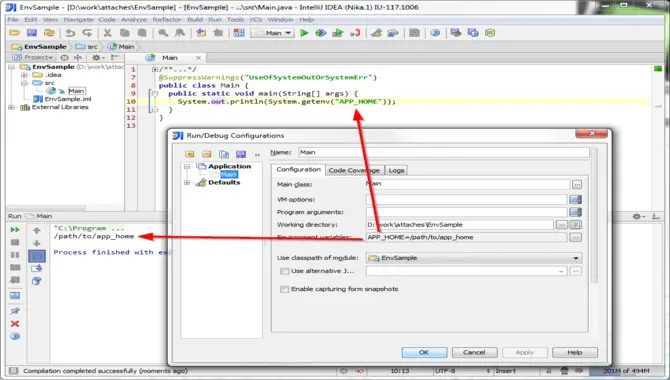
Task: Click the Debug bug icon in toolbar
Action: click(320, 33)
